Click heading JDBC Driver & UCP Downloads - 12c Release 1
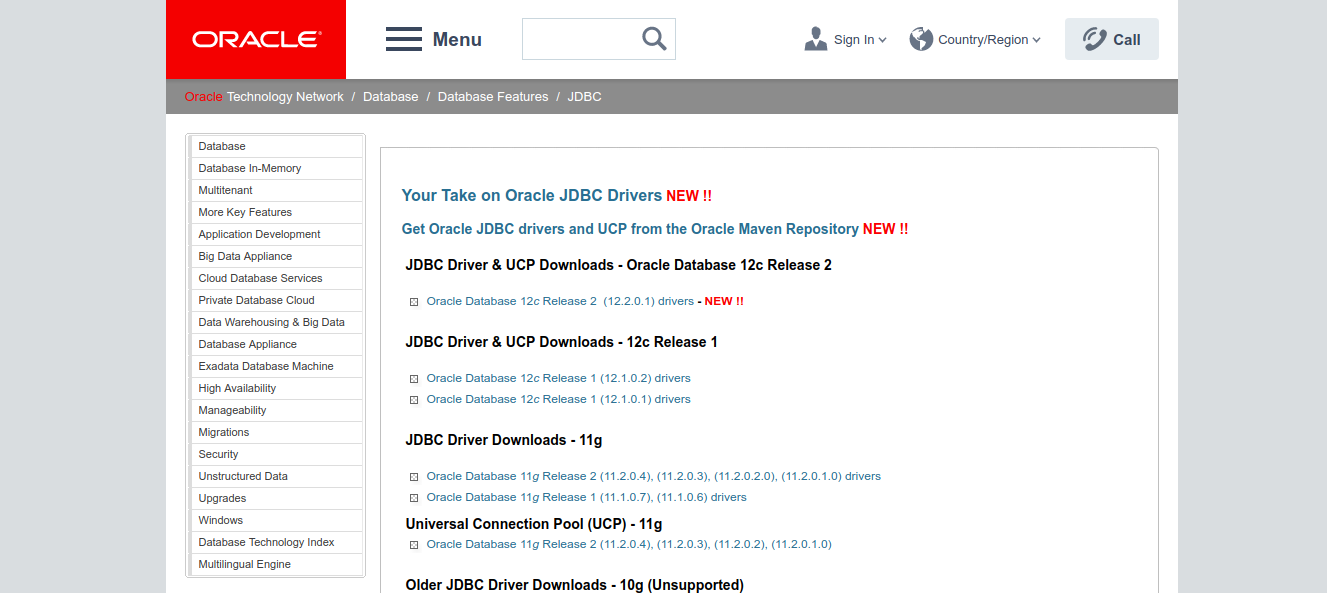The image size is (1327, 593). click(562, 342)
